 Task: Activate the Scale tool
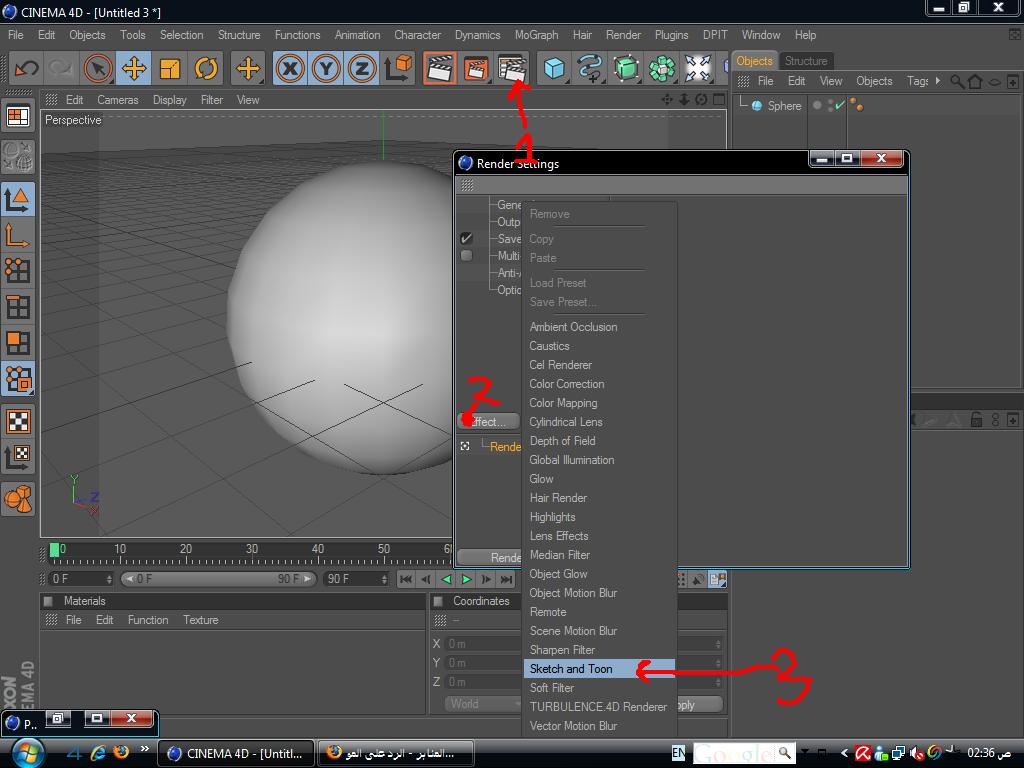click(x=170, y=68)
